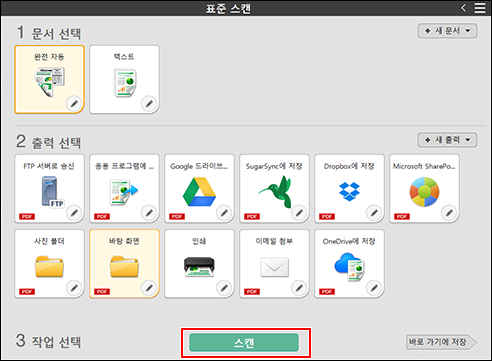Select the 이메일 첨부 envelope tile
This screenshot has height=361, width=492.
pyautogui.click(x=274, y=263)
